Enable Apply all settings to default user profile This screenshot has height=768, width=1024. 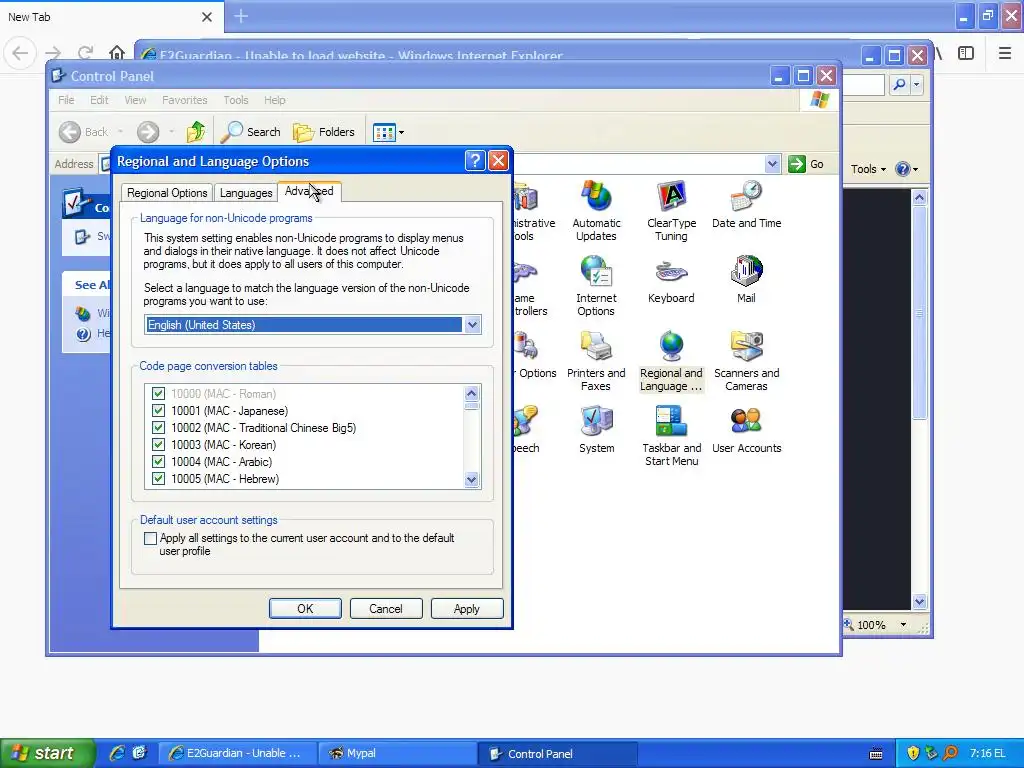click(150, 539)
